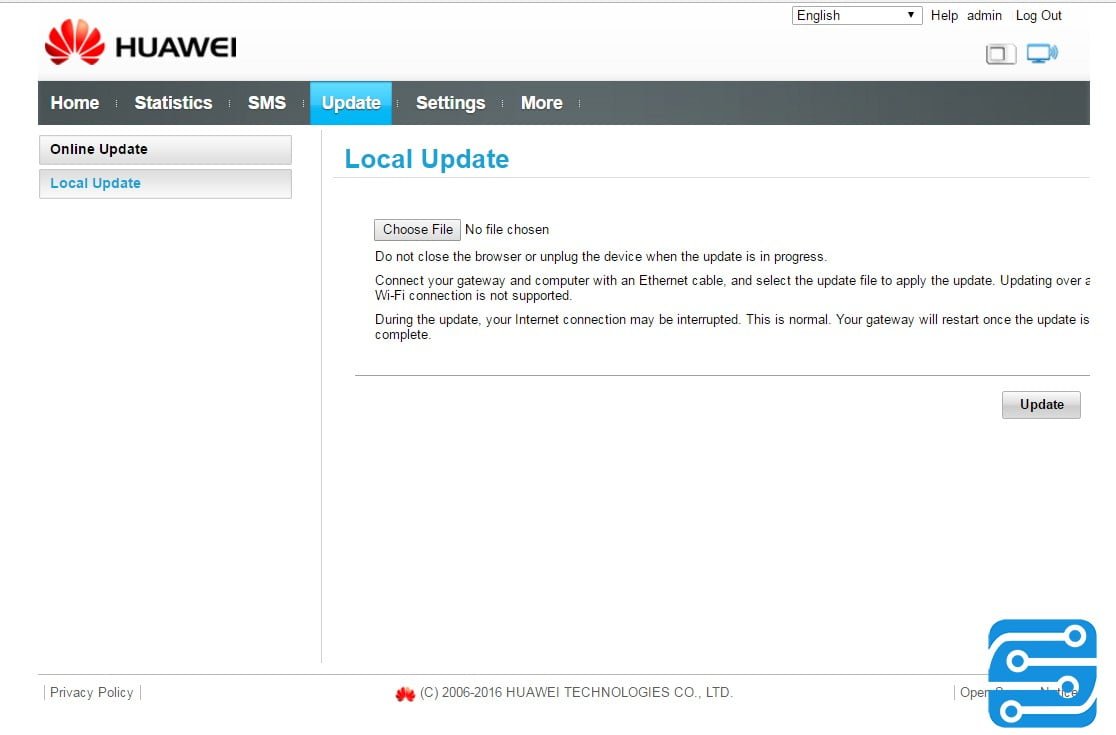Image resolution: width=1116 pixels, height=735 pixels.
Task: Open the More menu tab
Action: [541, 103]
